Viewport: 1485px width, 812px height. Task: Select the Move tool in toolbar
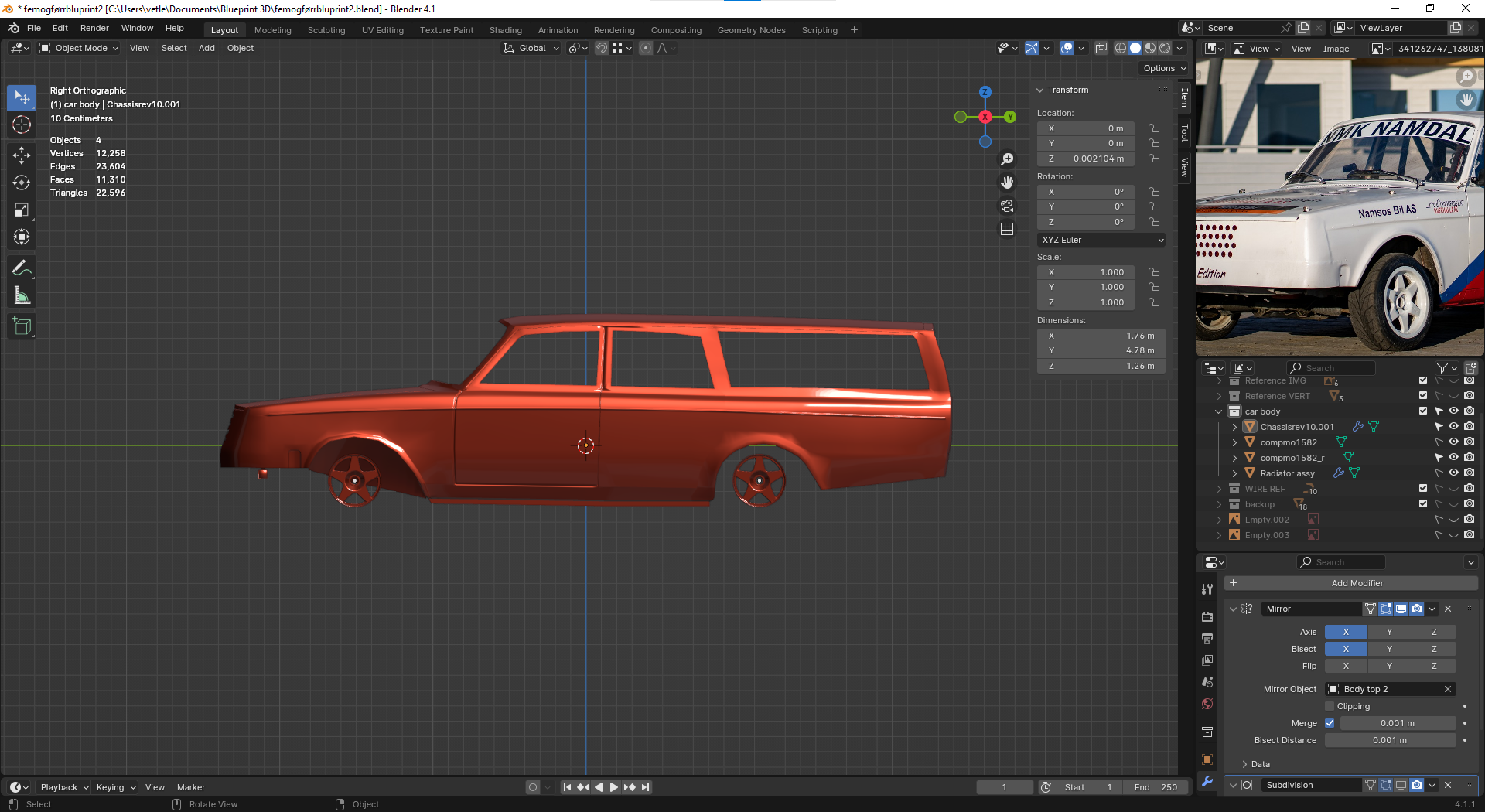pyautogui.click(x=22, y=155)
